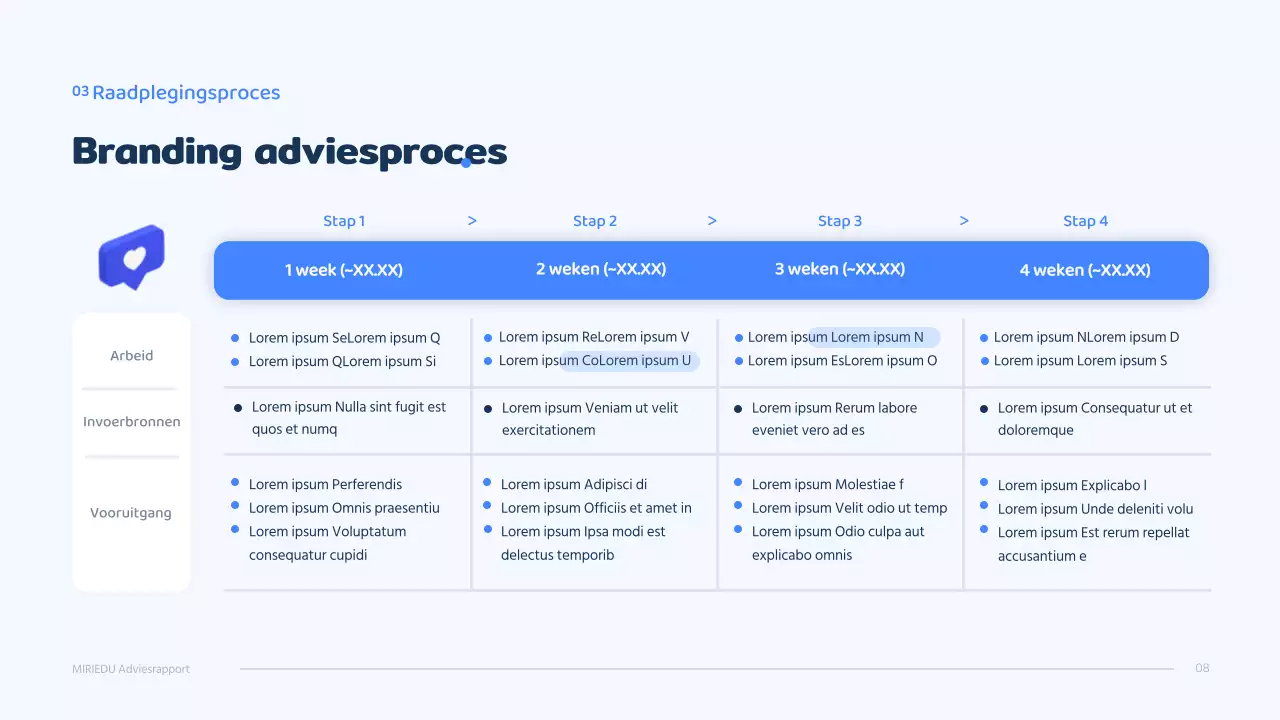Image resolution: width=1280 pixels, height=720 pixels.
Task: Click page number 08 in the footer
Action: [x=1202, y=668]
